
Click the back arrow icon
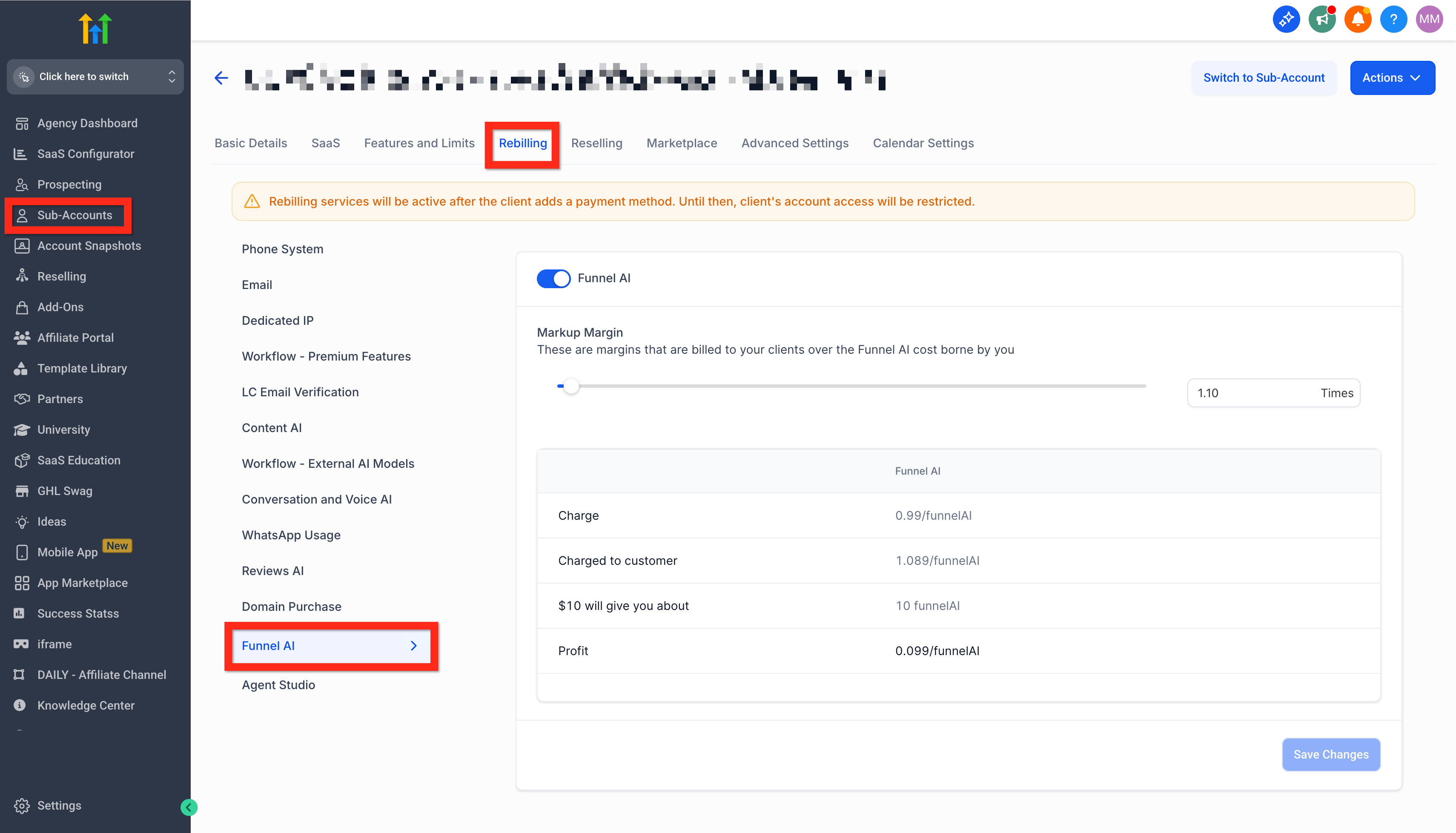(x=221, y=78)
